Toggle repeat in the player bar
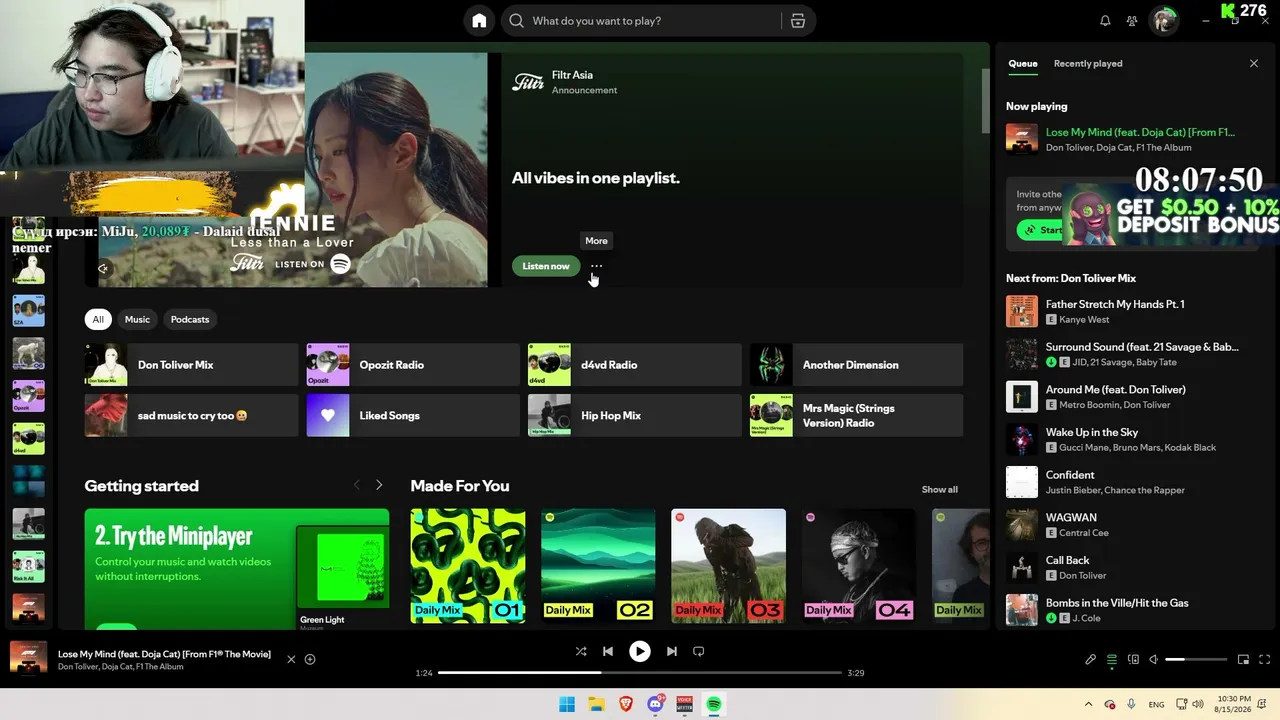1280x720 pixels. point(699,651)
